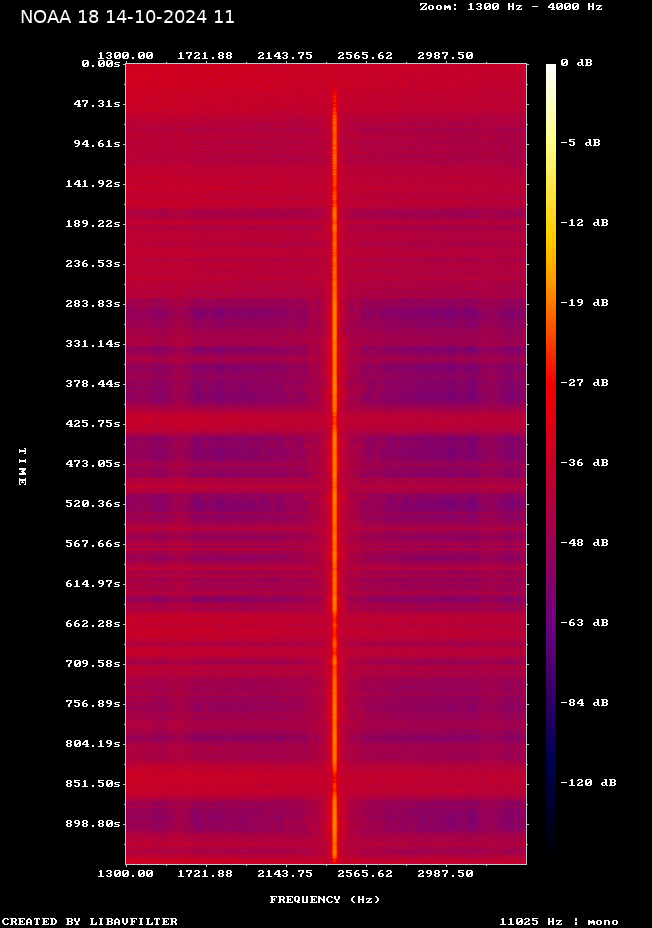The width and height of the screenshot is (652, 928).
Task: Click the -120 dB color scale label
Action: (x=587, y=782)
